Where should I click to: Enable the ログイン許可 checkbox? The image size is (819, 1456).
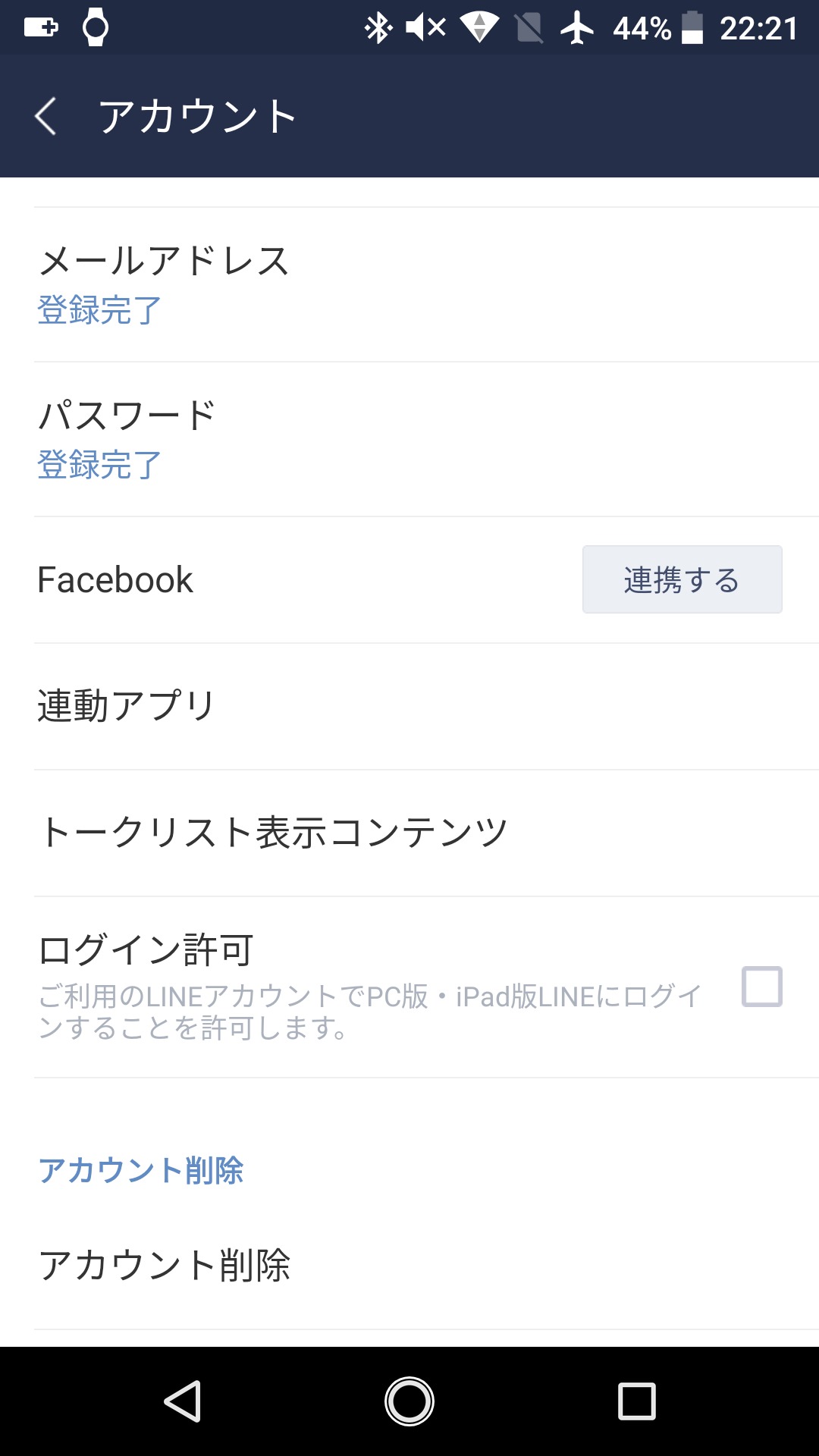[761, 987]
